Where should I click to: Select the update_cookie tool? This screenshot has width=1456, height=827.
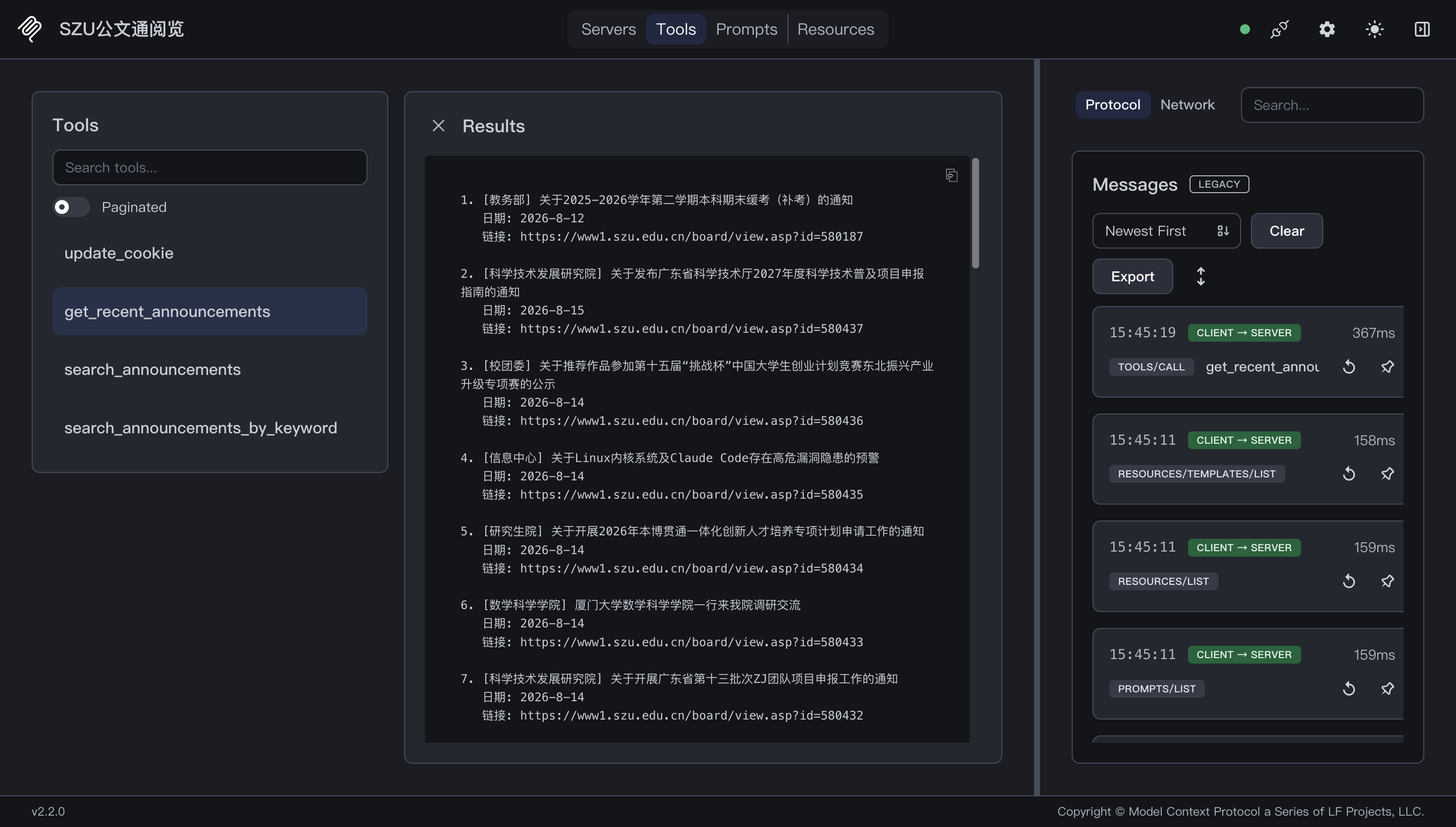click(209, 253)
